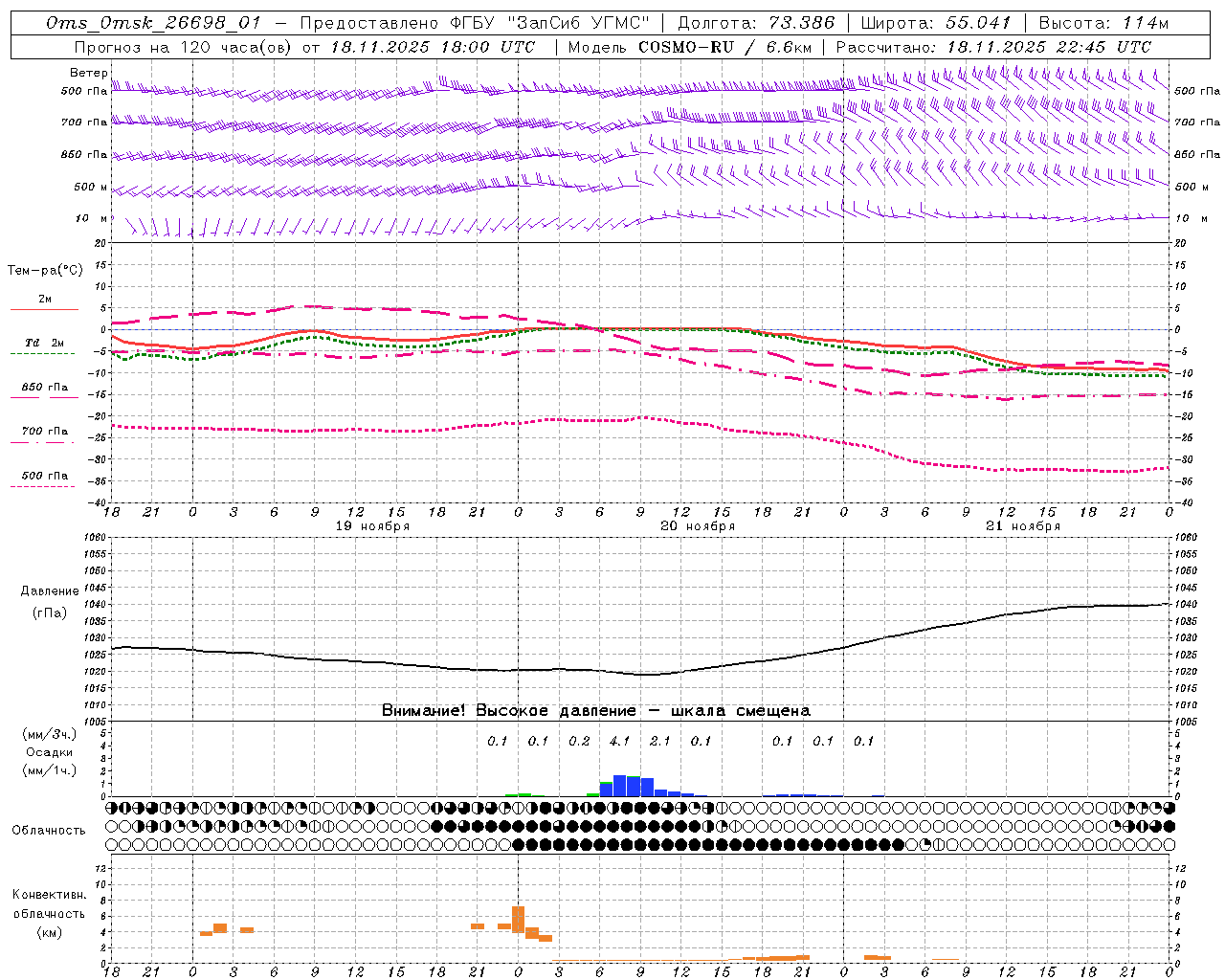Click the solid red 2м legend line
The image size is (1225, 980).
[x=44, y=310]
